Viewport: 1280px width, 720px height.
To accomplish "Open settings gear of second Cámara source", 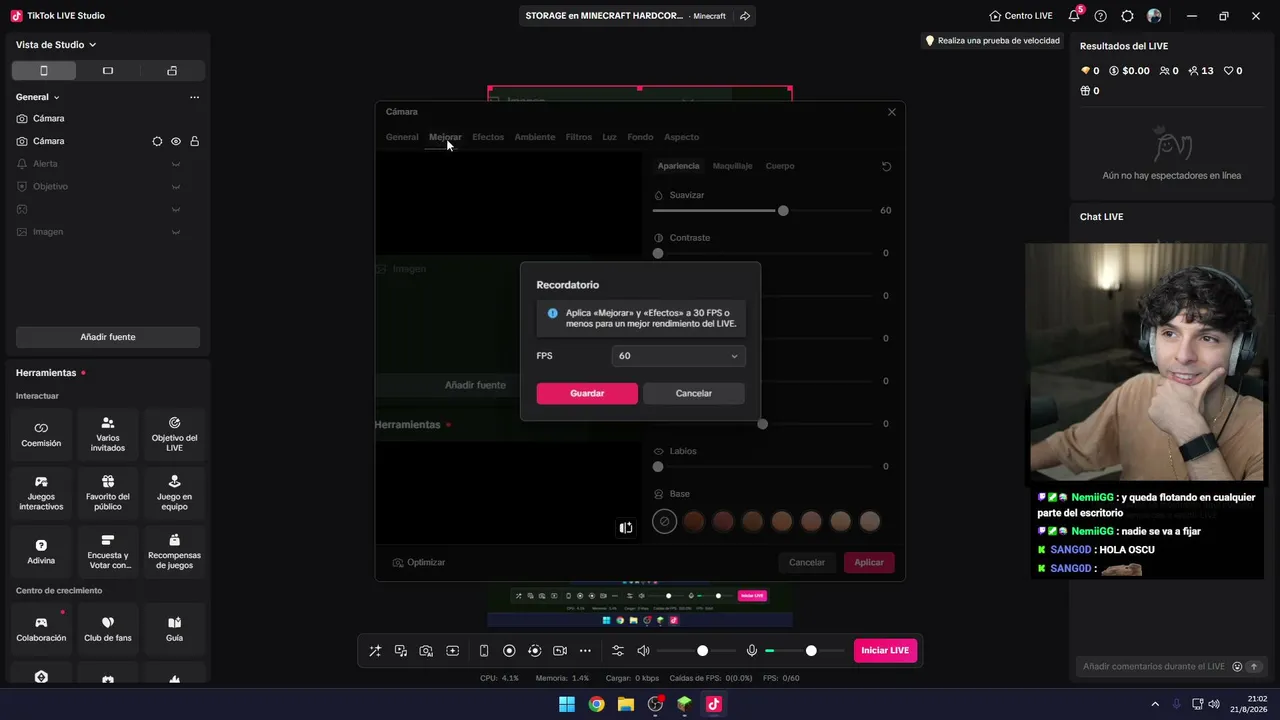I will 157,141.
